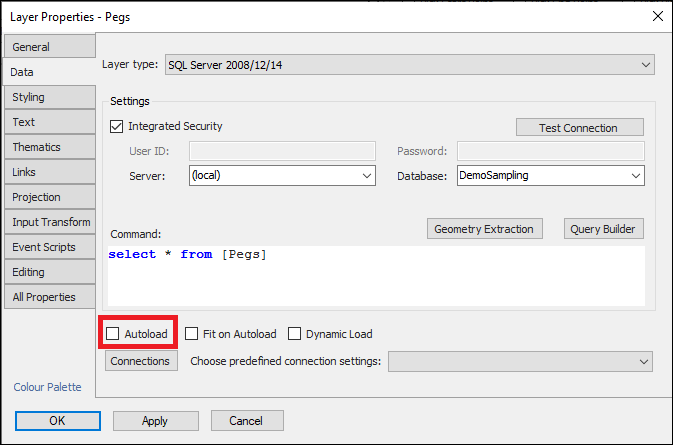Enable the Autoload checkbox

click(x=115, y=333)
